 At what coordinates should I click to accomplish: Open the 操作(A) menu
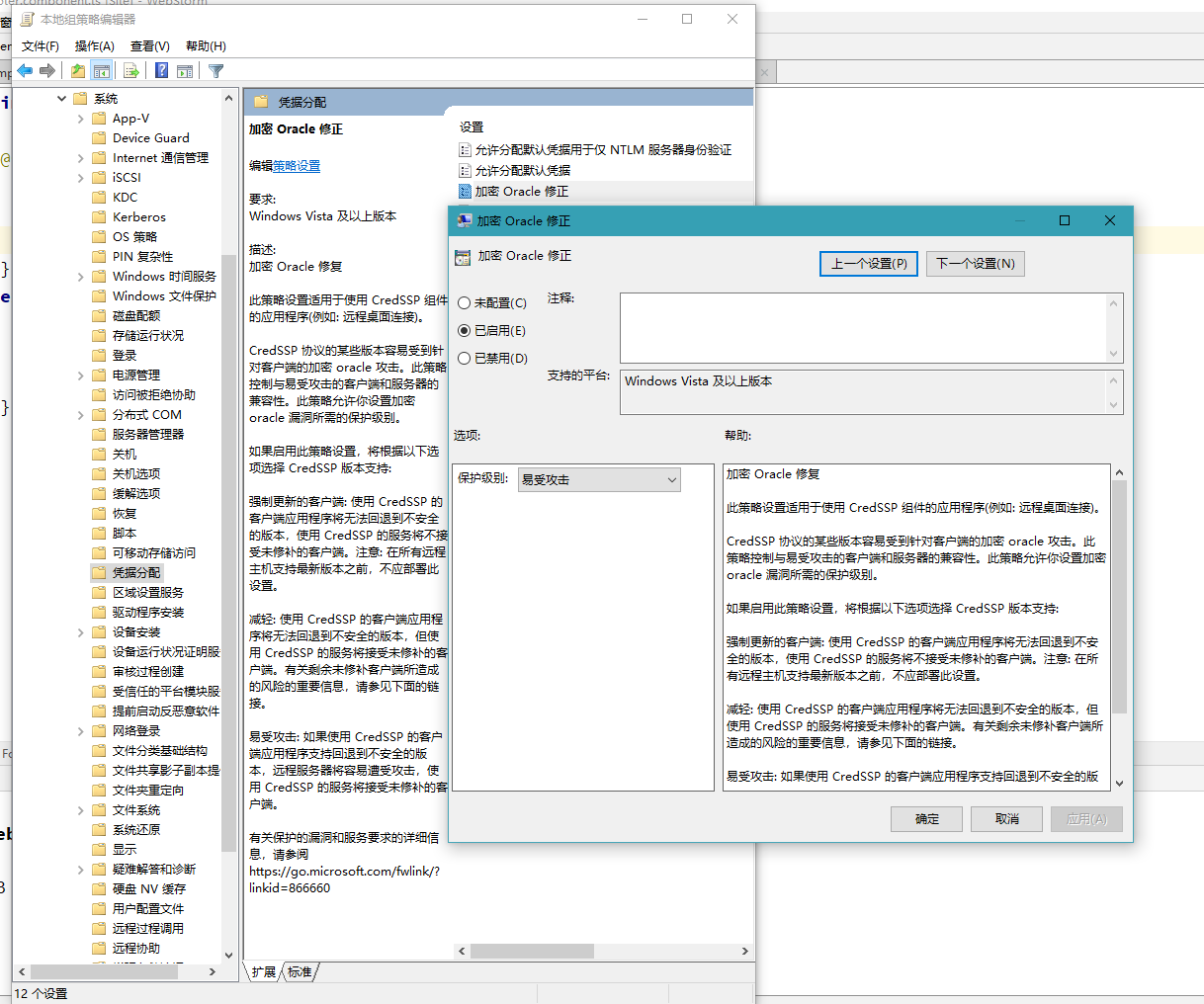[95, 46]
